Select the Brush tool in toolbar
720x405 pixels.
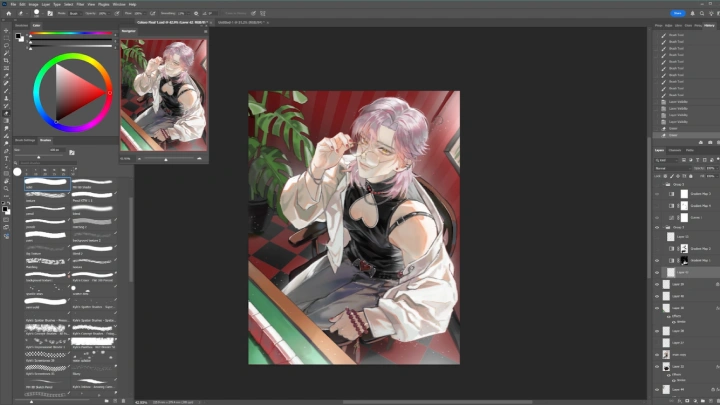point(6,91)
